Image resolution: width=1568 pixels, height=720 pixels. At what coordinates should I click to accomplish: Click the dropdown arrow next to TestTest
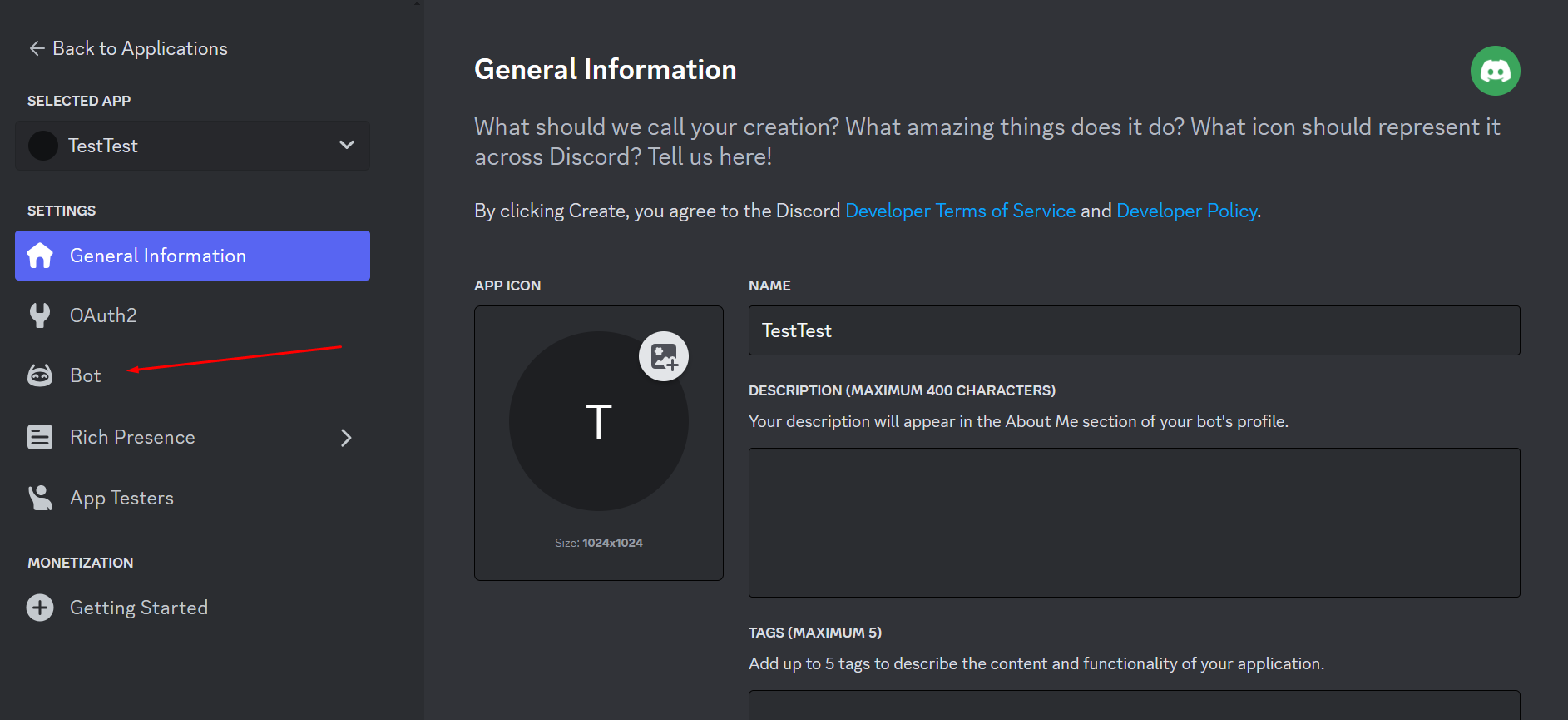pos(347,146)
